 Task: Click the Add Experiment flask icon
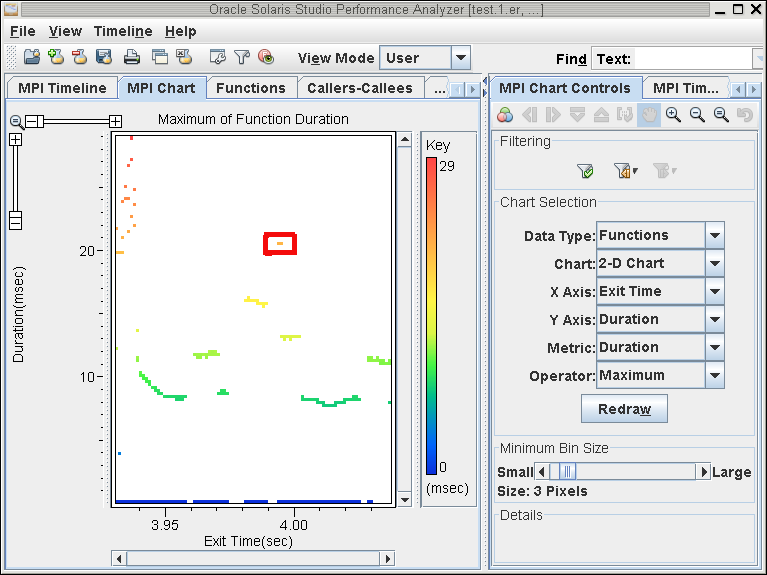(56, 57)
